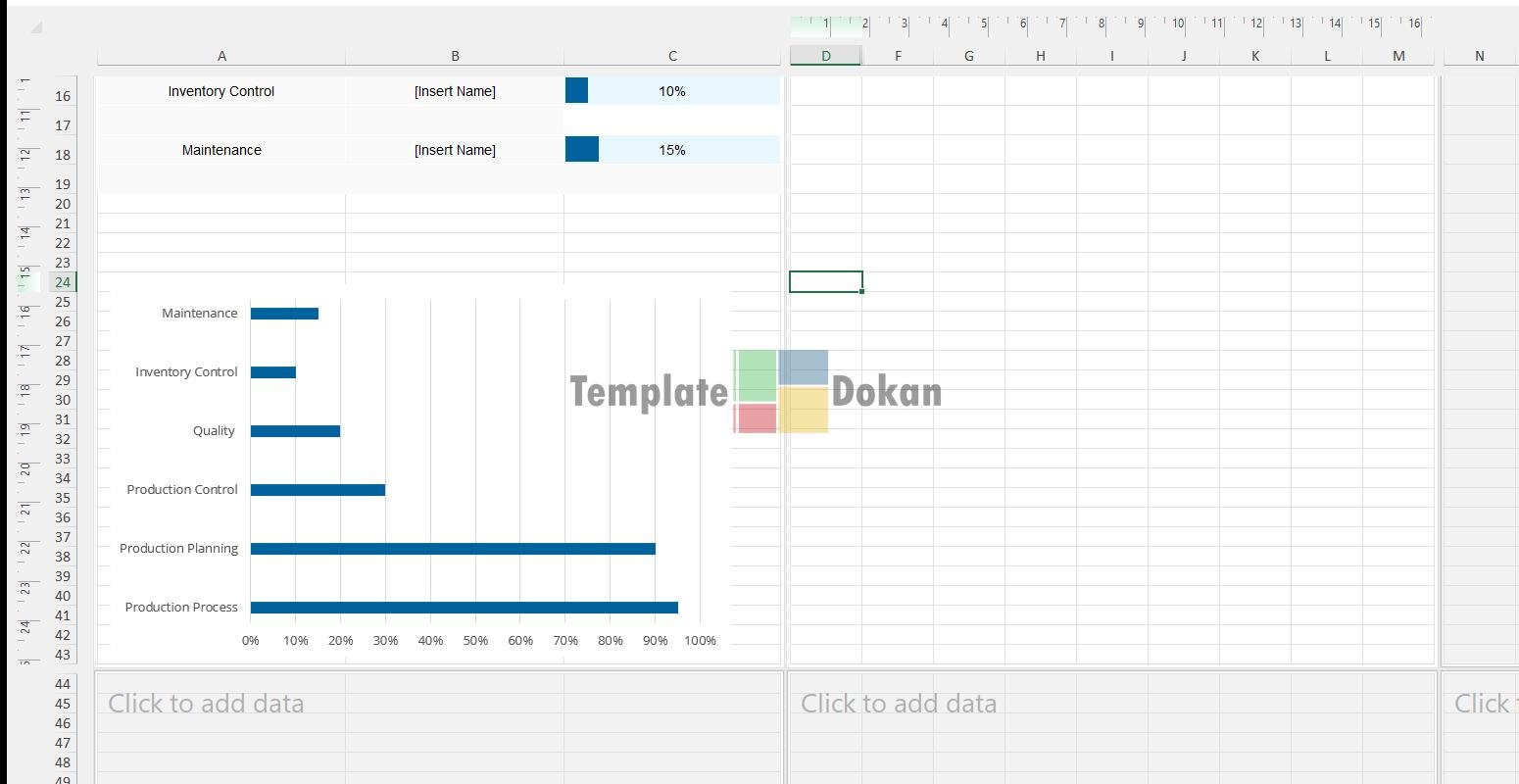Screen dimensions: 1519x784
Task: Click the TemplateDokan colored squares logo
Action: [781, 391]
